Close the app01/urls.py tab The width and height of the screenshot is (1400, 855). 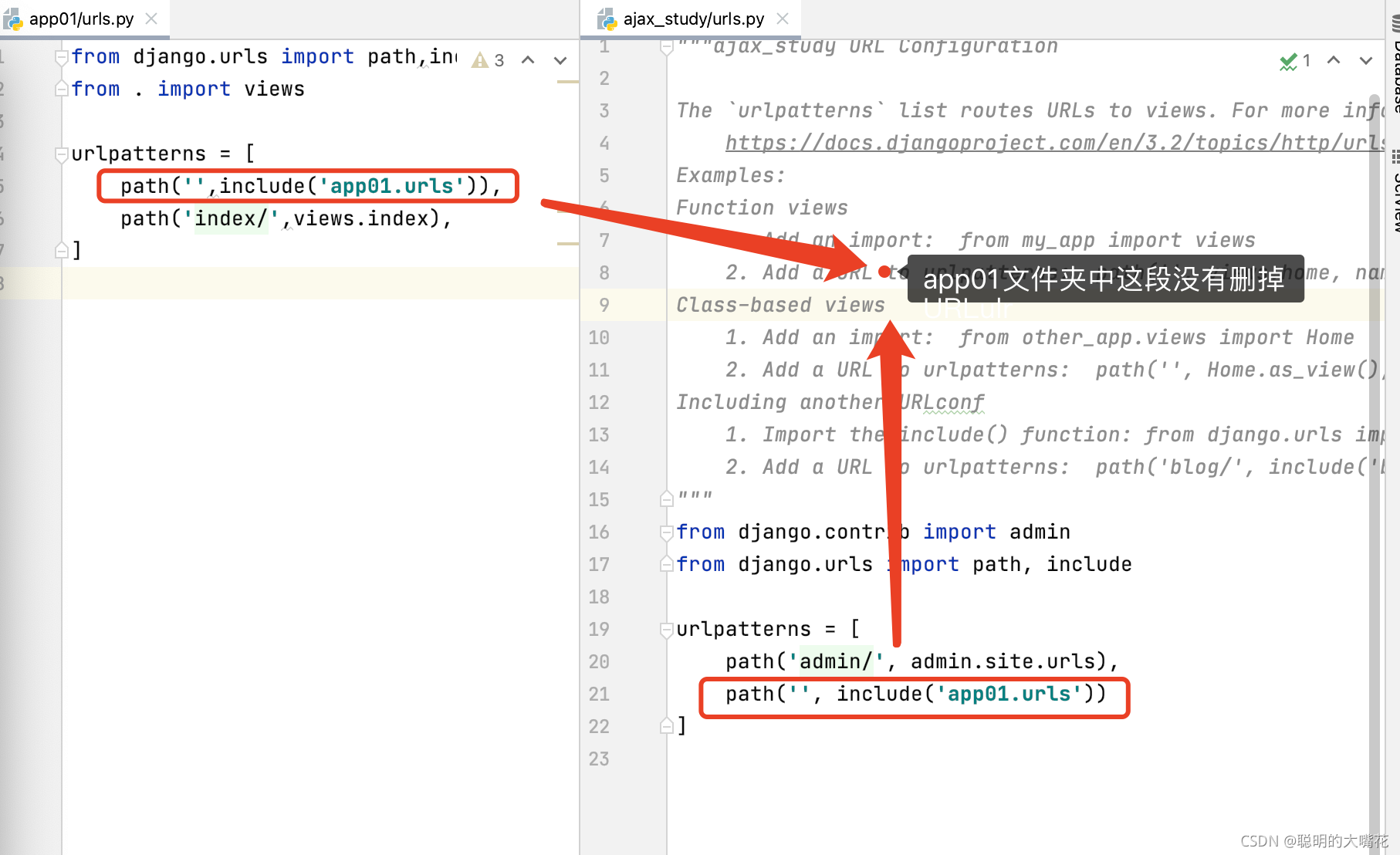[151, 19]
